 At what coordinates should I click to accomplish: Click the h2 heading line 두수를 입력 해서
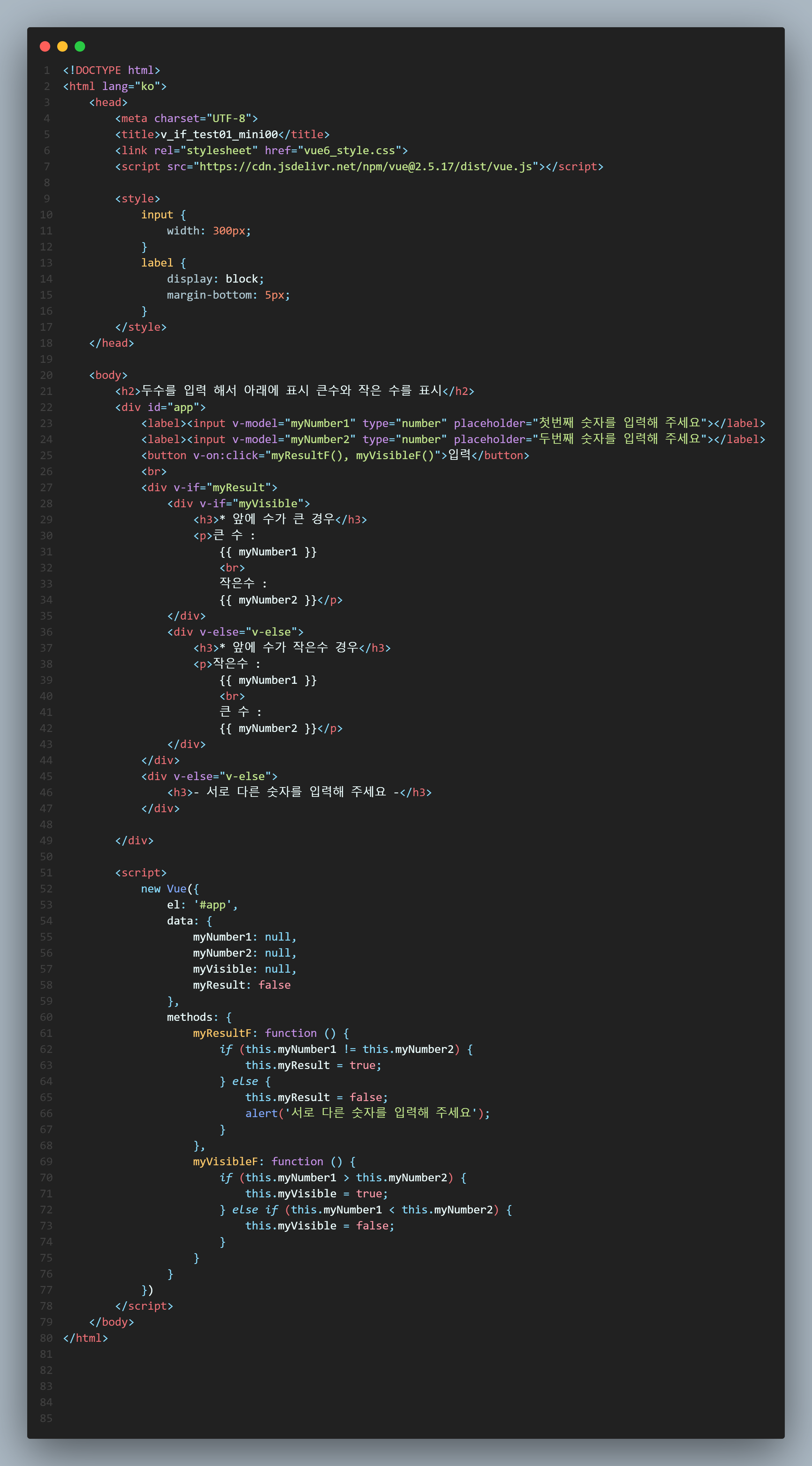pyautogui.click(x=295, y=391)
